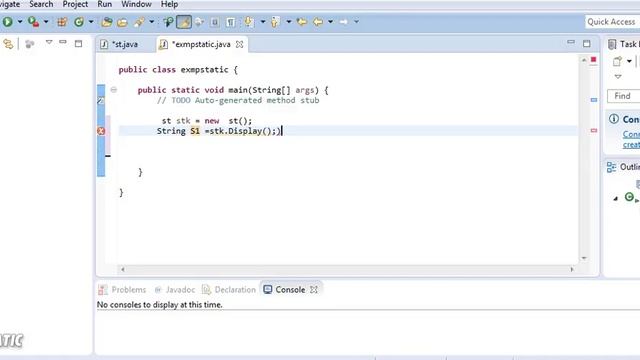Click red error square atop overview ruler
The image size is (640, 360).
pyautogui.click(x=593, y=60)
